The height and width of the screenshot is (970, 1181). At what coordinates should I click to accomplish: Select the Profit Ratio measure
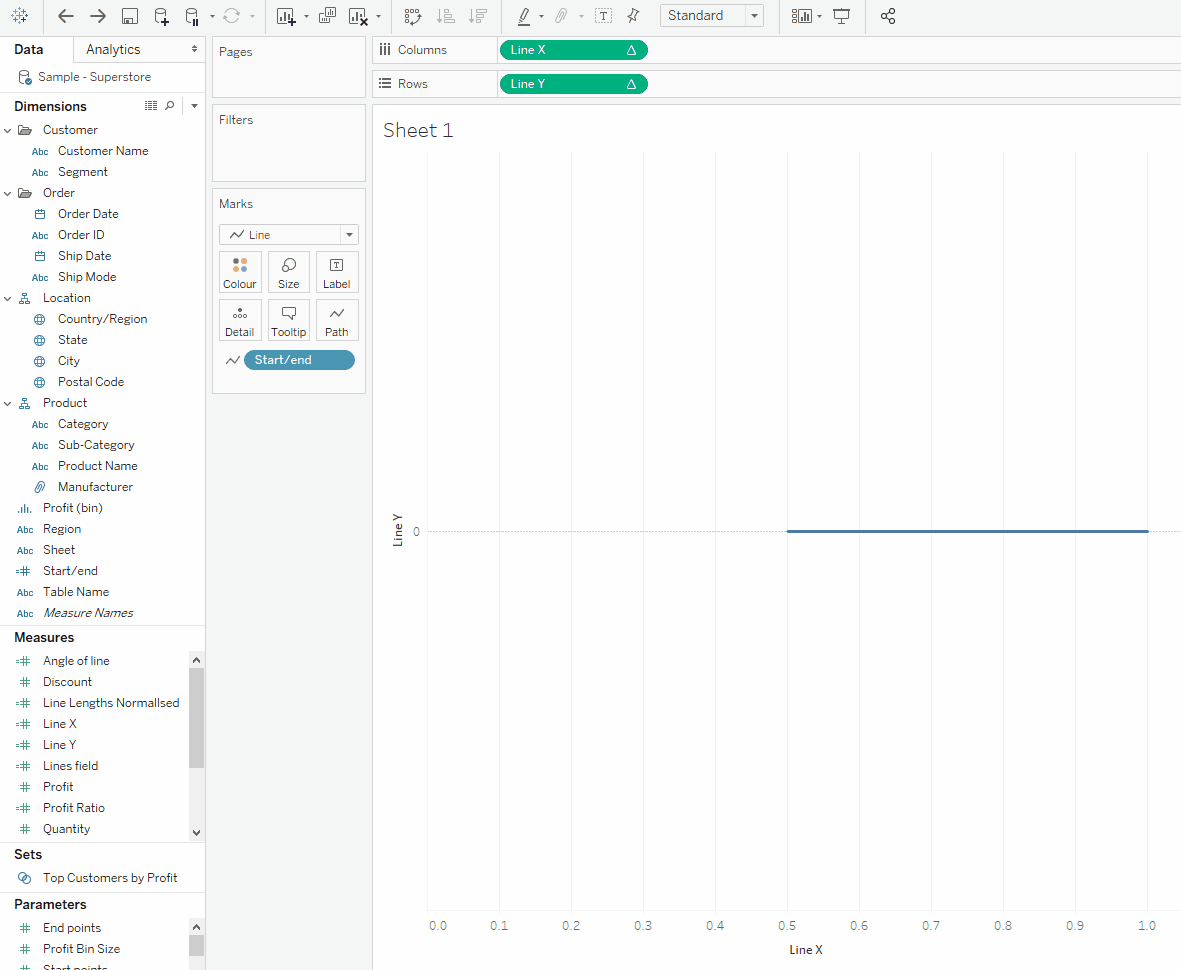[74, 807]
